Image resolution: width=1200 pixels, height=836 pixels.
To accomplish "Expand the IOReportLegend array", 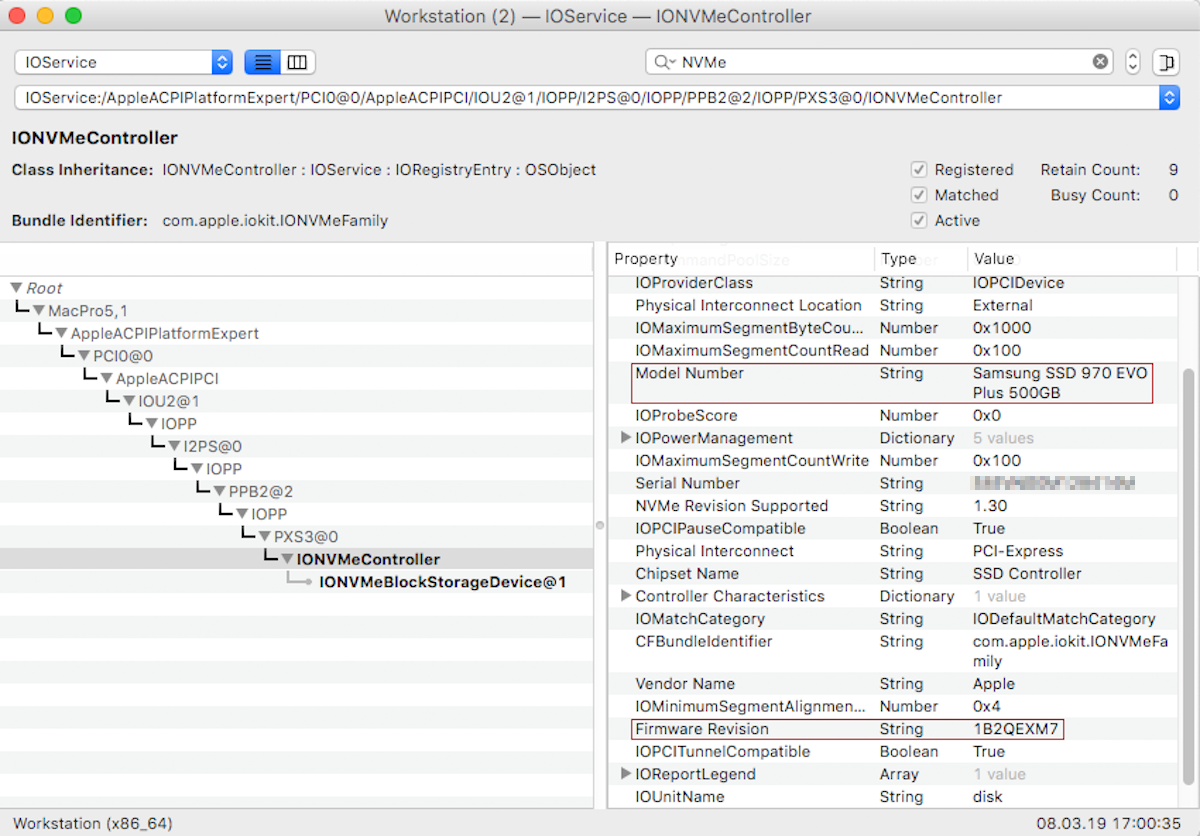I will click(x=626, y=774).
